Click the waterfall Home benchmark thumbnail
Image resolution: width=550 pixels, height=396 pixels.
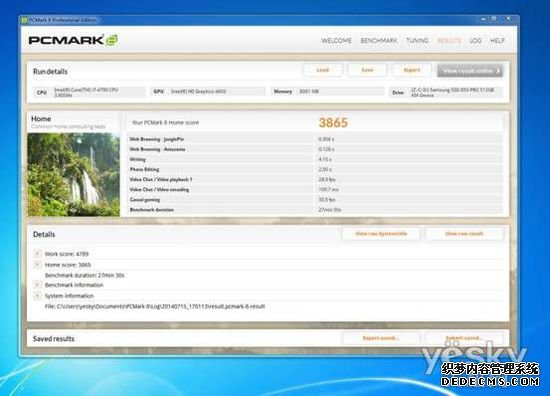coord(74,174)
